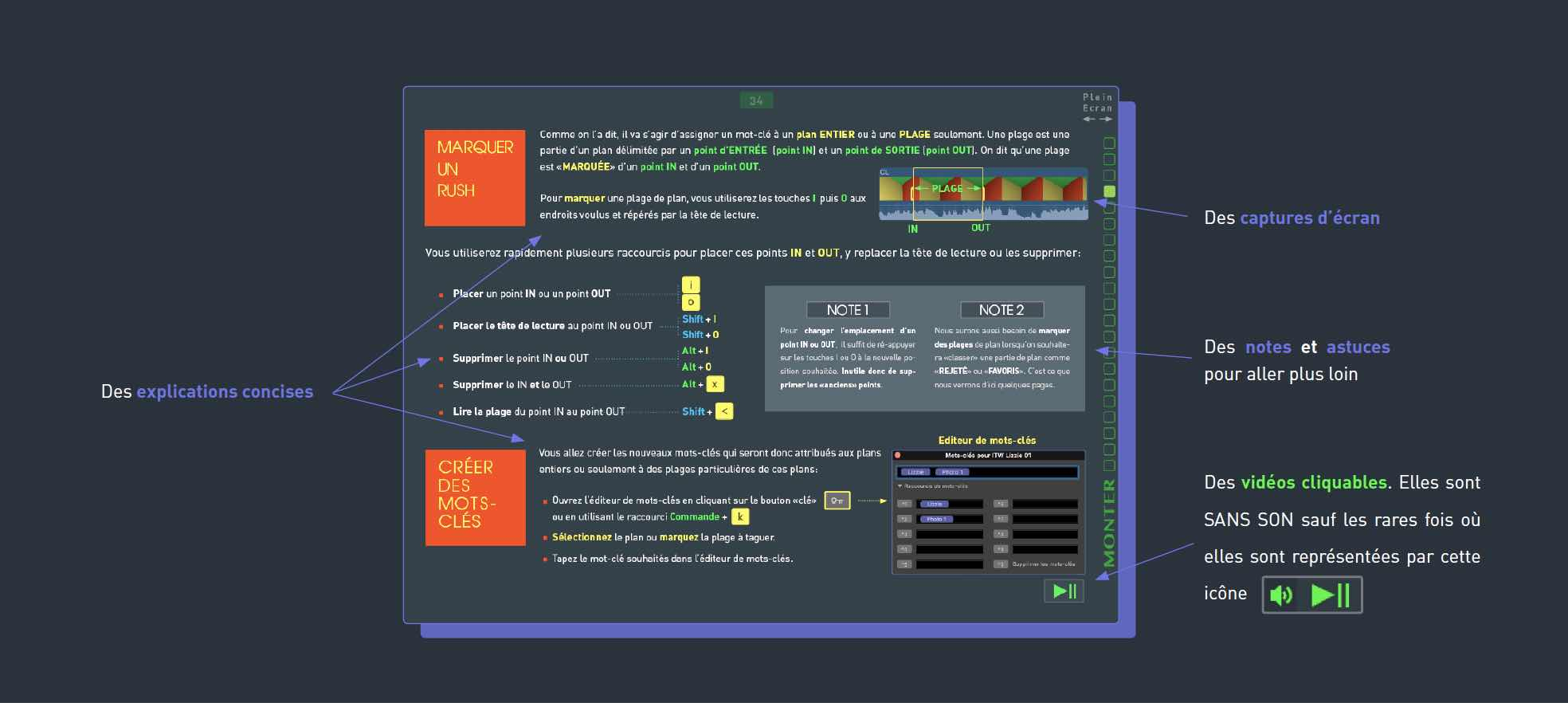Screen dimensions: 1568x703
Task: Click the keyword field containing Lizzie and Photo 1
Action: click(x=988, y=472)
